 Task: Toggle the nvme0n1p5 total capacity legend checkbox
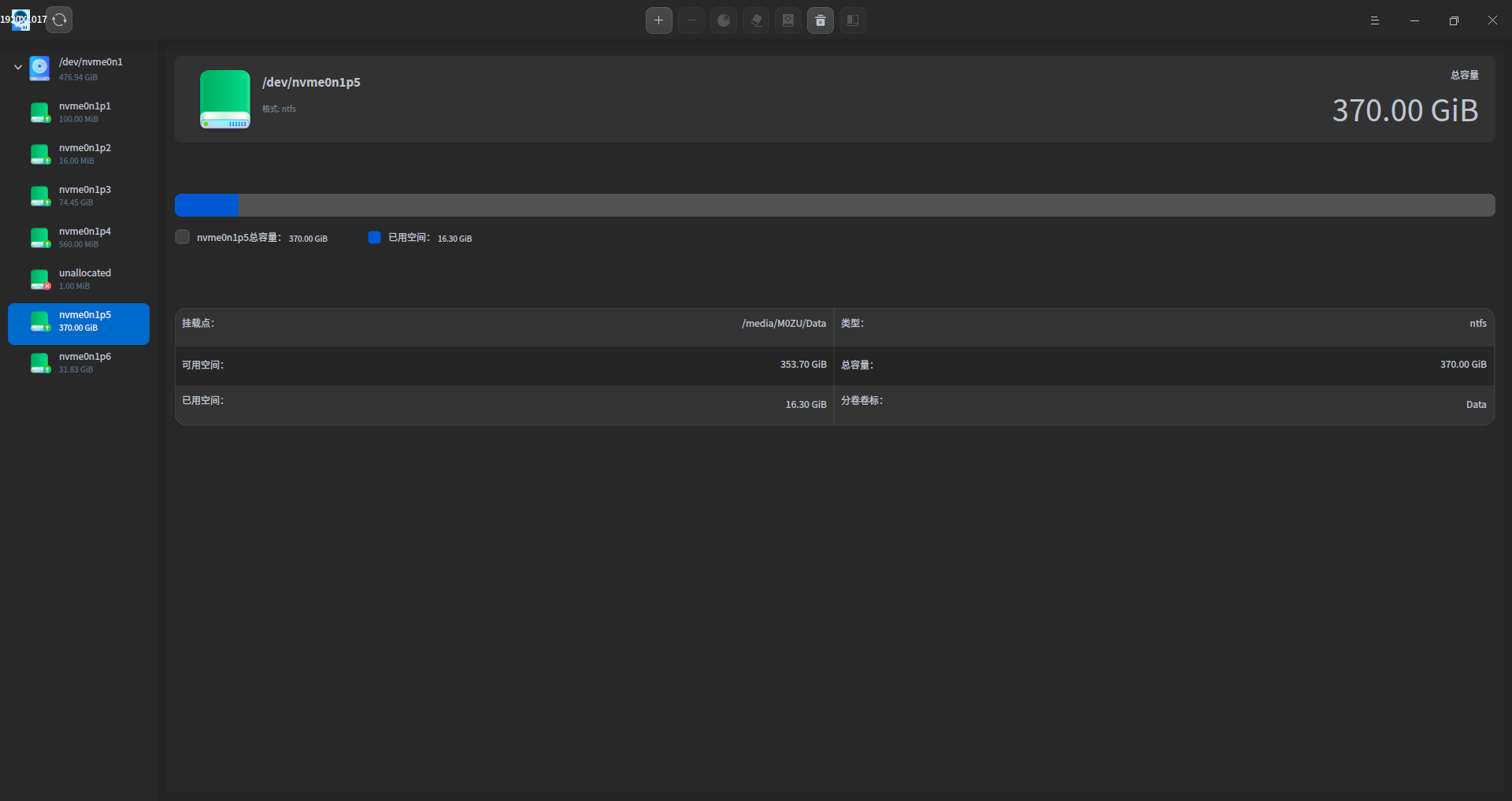click(x=181, y=237)
